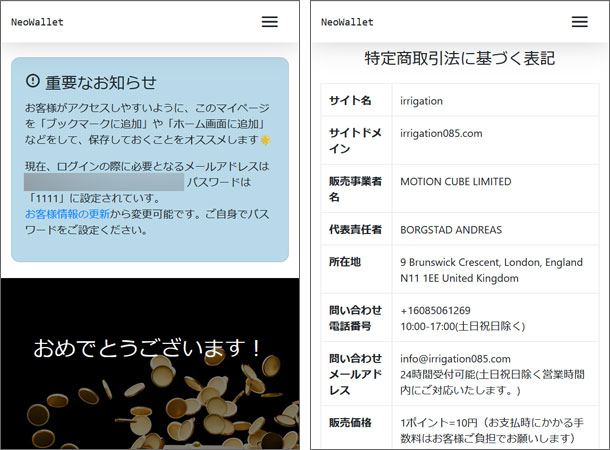Click the サイト名 row label
The image size is (610, 450).
pos(350,101)
